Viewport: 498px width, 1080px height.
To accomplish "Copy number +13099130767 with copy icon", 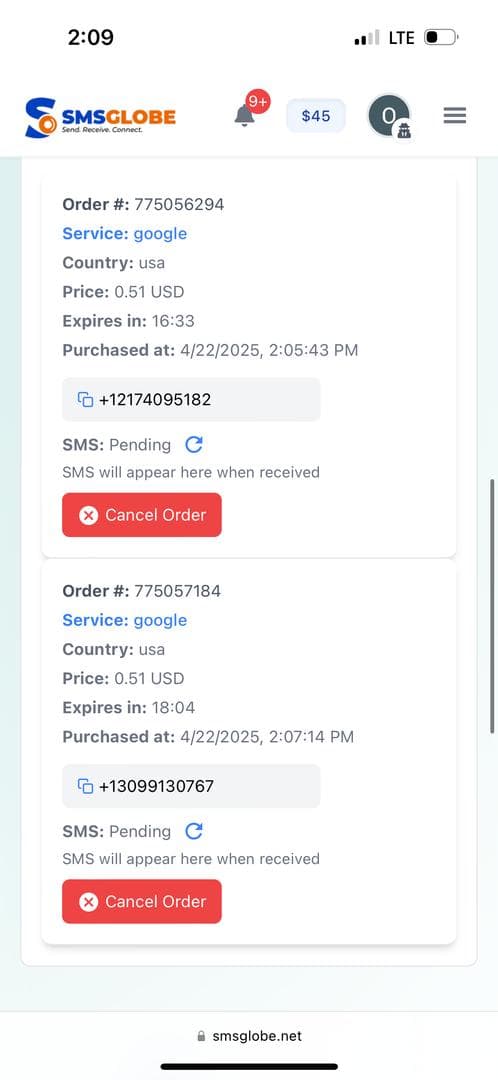I will (85, 786).
